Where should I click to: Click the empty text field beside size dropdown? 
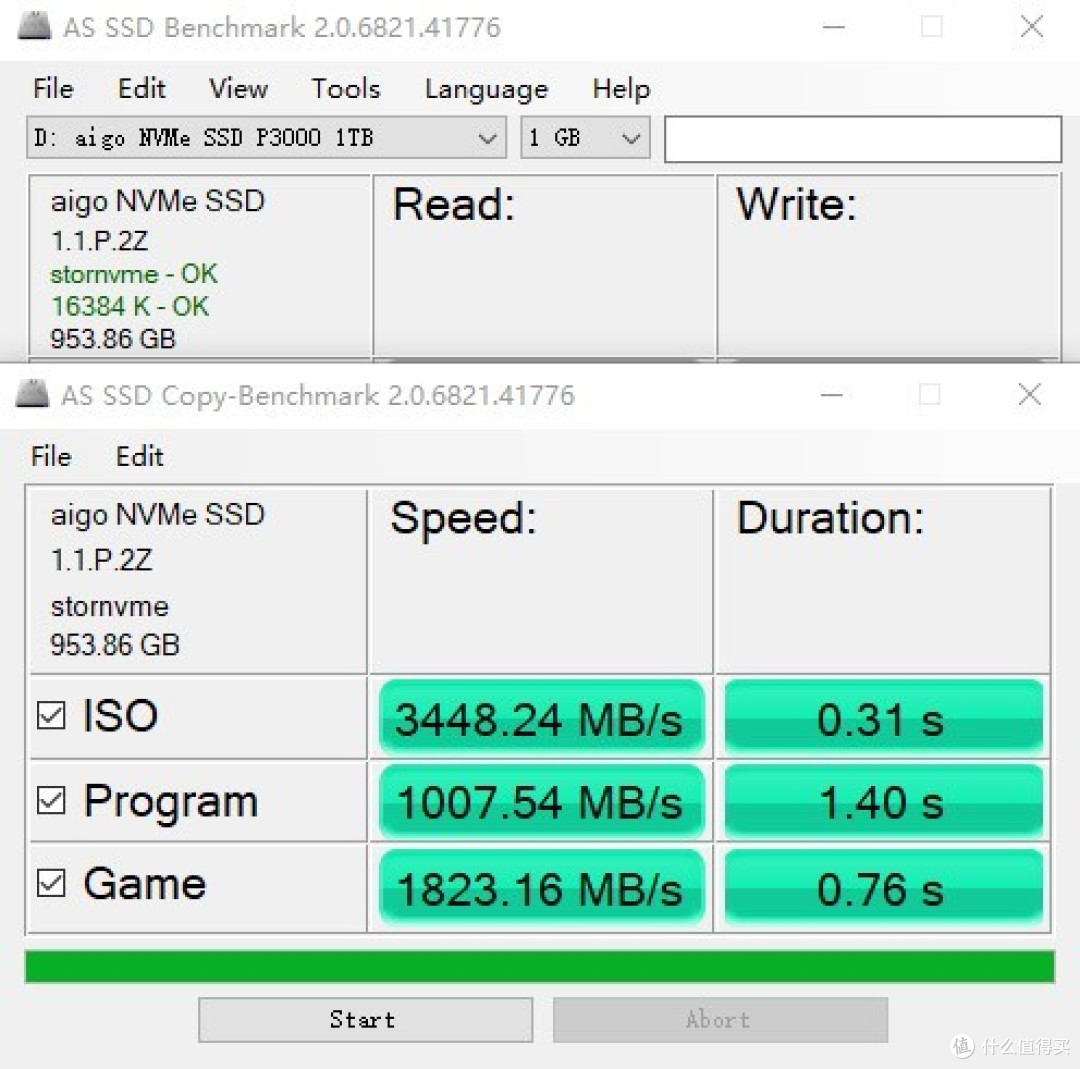(x=862, y=139)
